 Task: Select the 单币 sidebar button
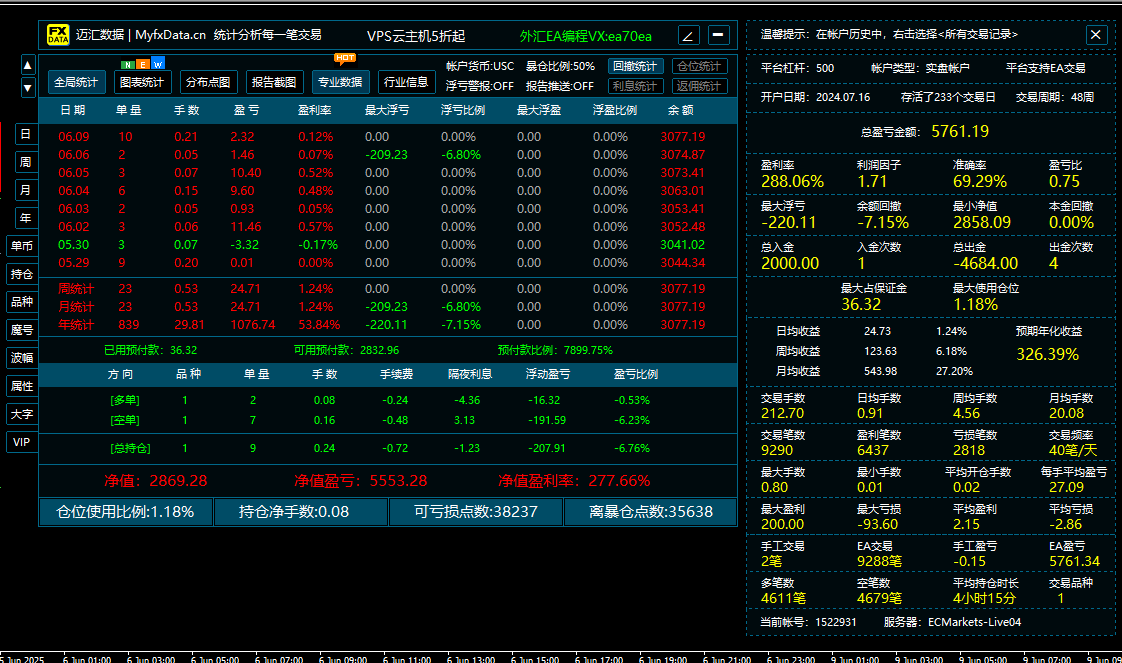[x=22, y=245]
